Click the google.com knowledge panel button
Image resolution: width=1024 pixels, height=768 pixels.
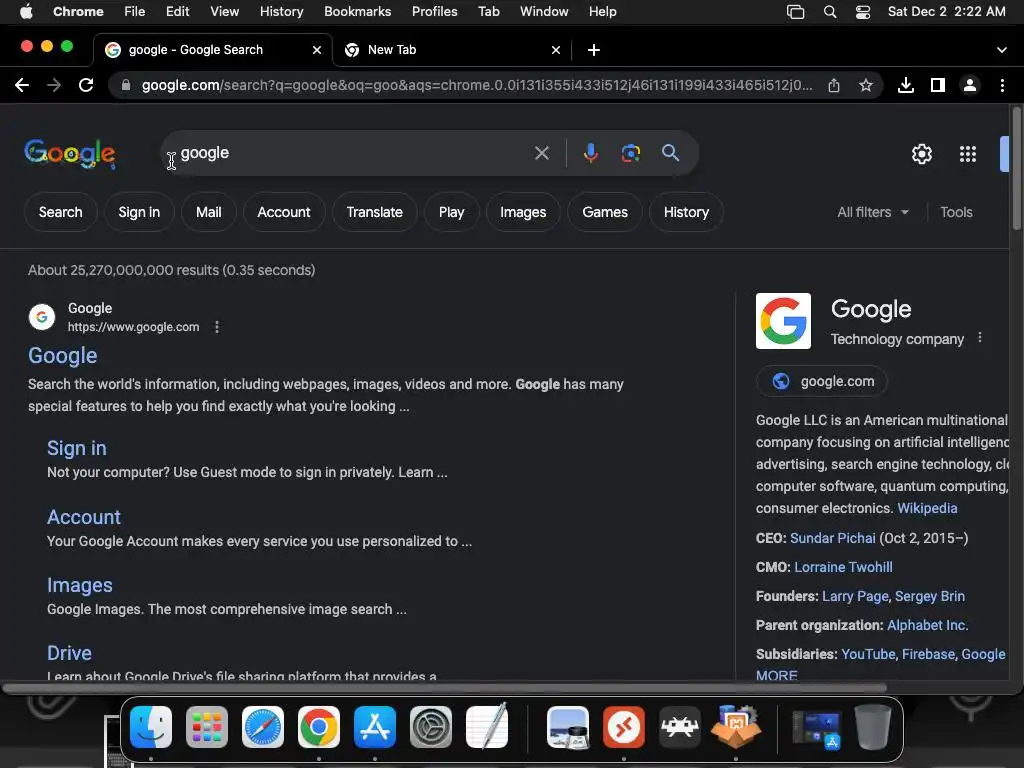click(x=822, y=381)
